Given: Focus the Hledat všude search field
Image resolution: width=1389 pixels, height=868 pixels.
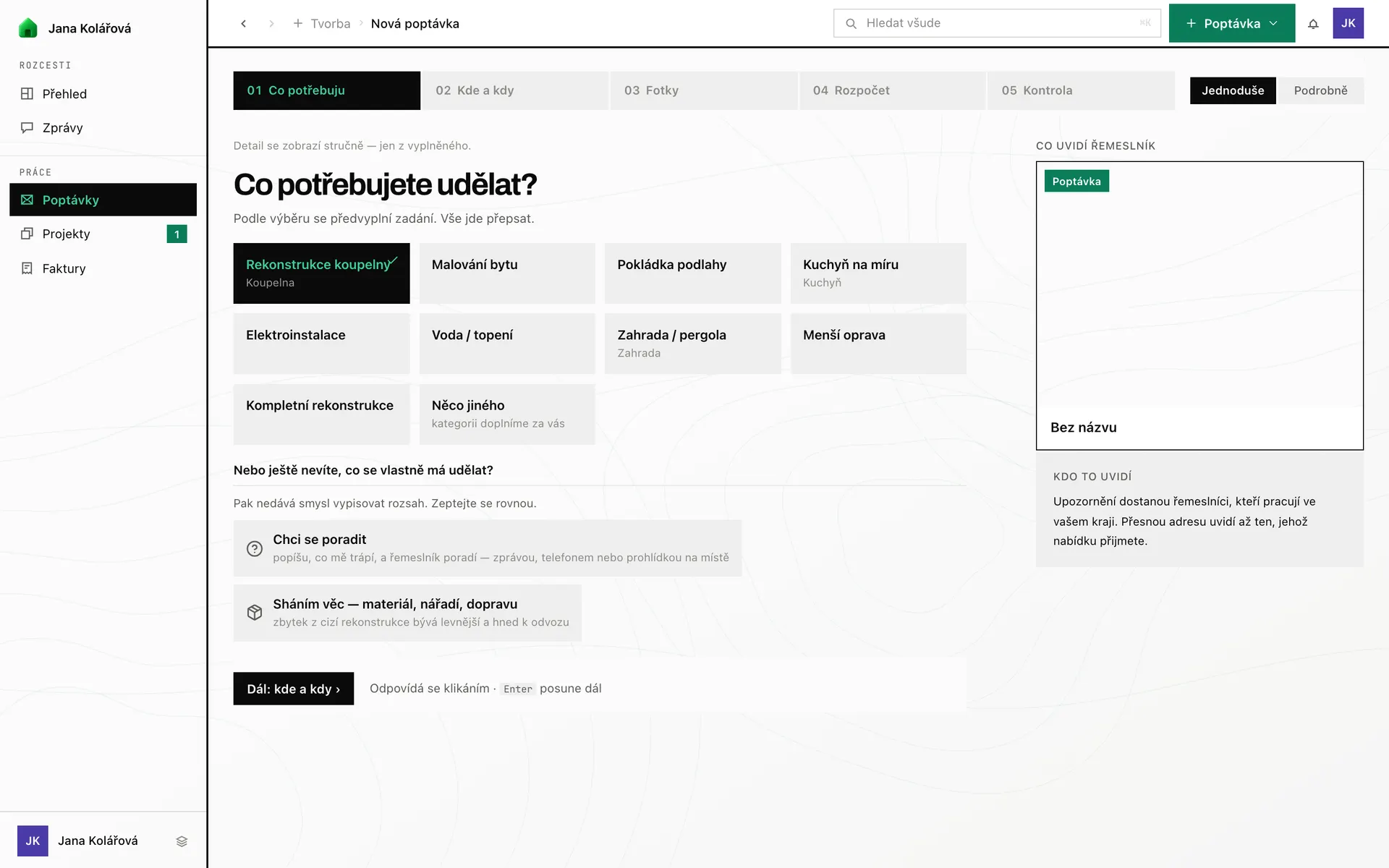Looking at the screenshot, I should (x=997, y=23).
